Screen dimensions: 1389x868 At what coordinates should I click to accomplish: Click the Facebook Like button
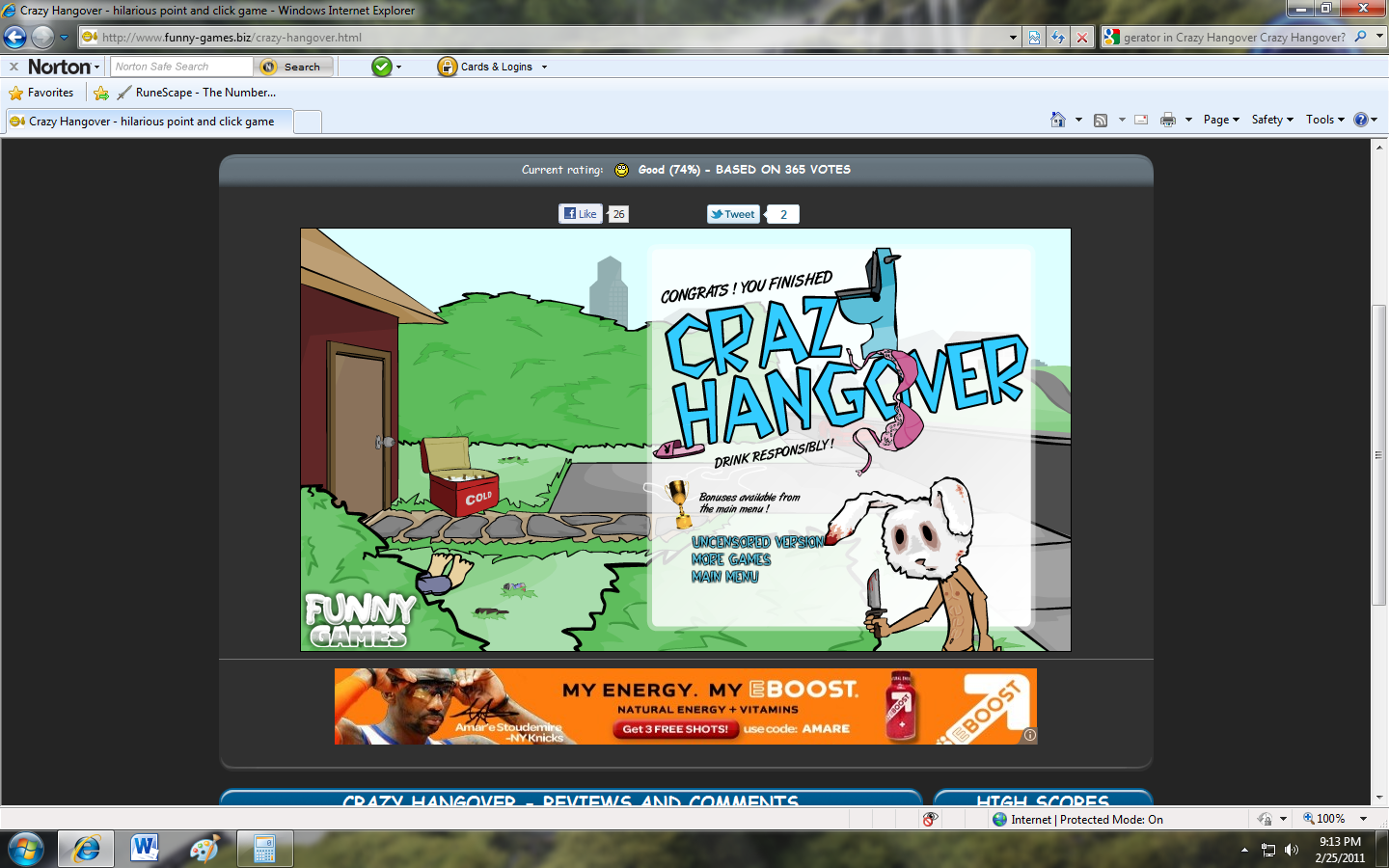581,214
